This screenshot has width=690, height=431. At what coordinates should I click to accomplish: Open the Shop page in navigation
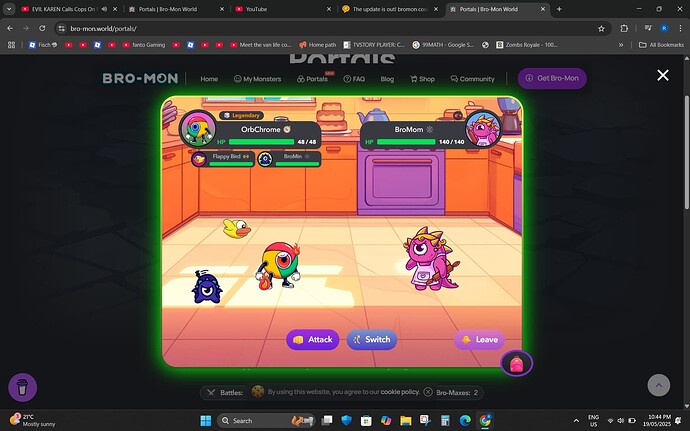[x=422, y=79]
